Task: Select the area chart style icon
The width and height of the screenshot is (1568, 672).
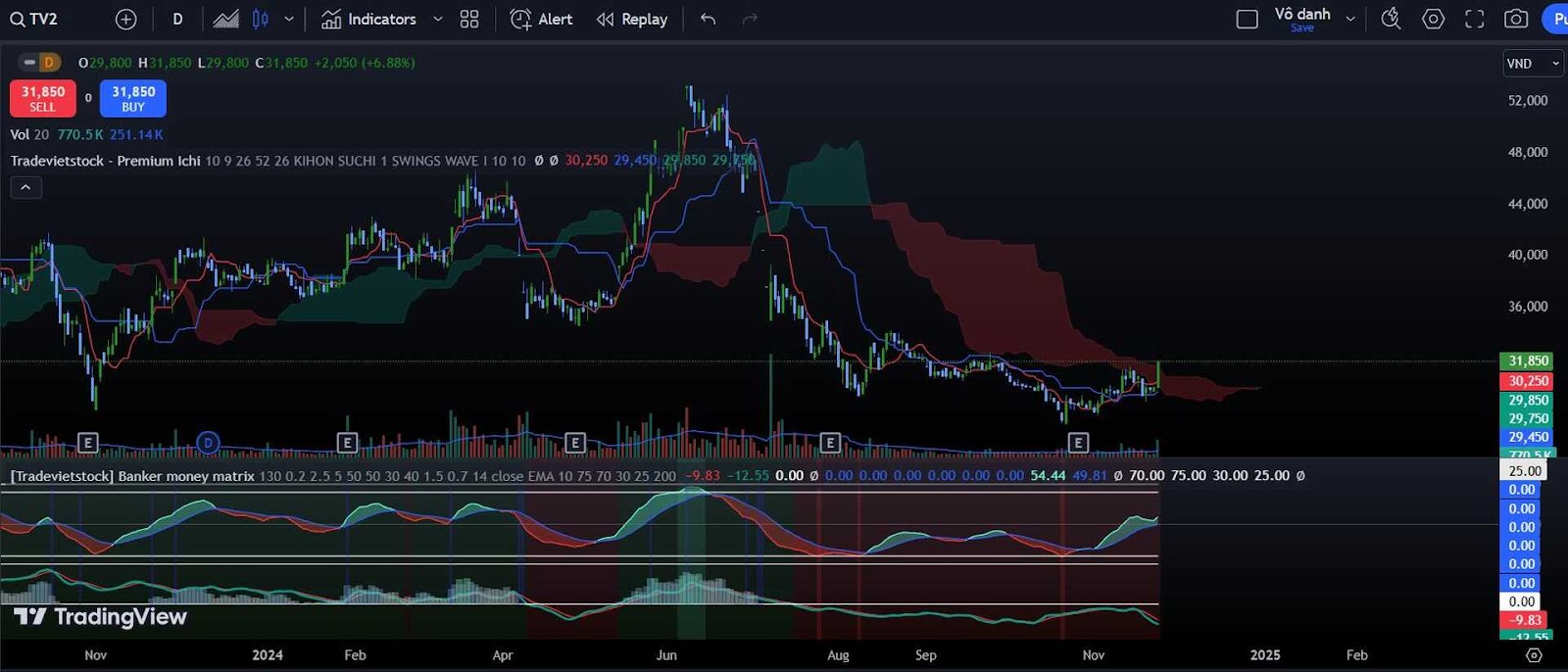Action: click(x=225, y=19)
